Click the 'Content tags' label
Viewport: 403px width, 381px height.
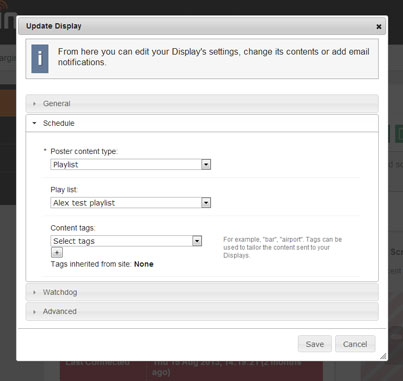coord(73,228)
